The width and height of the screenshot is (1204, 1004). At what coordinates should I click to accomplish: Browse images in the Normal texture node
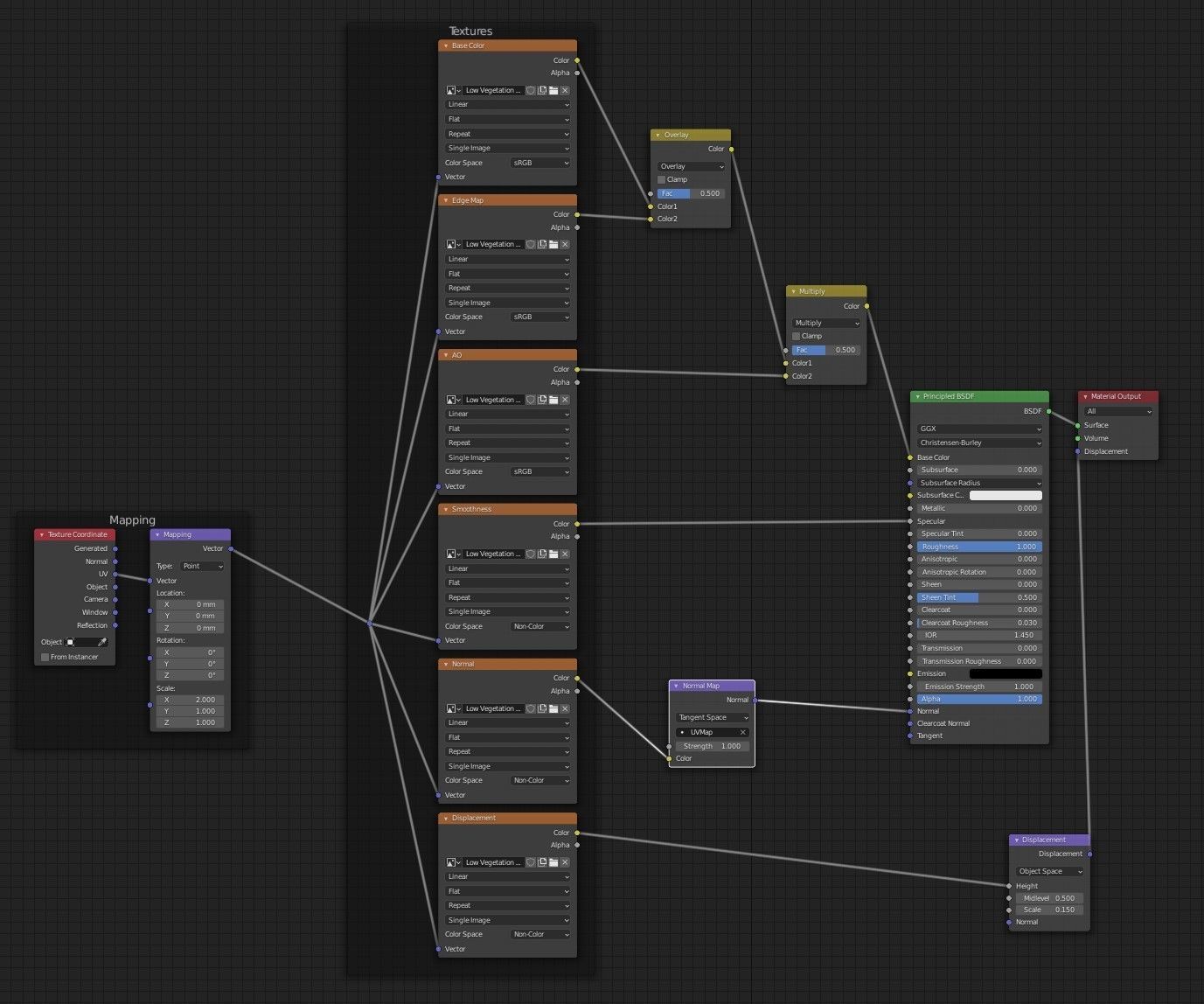[453, 708]
